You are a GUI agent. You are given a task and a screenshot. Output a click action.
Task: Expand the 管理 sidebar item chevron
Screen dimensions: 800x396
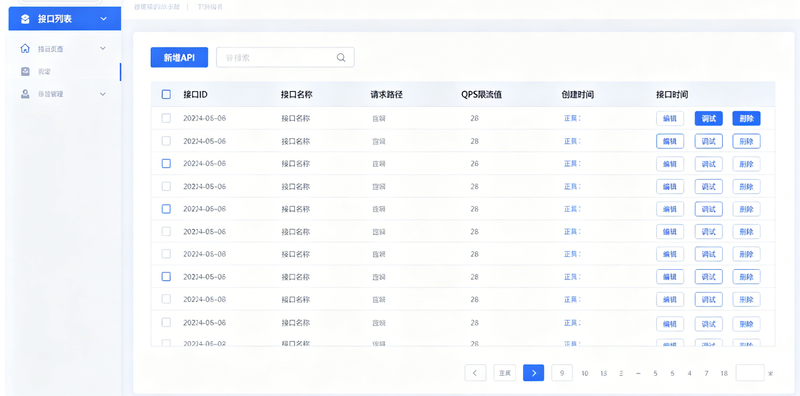click(x=103, y=94)
